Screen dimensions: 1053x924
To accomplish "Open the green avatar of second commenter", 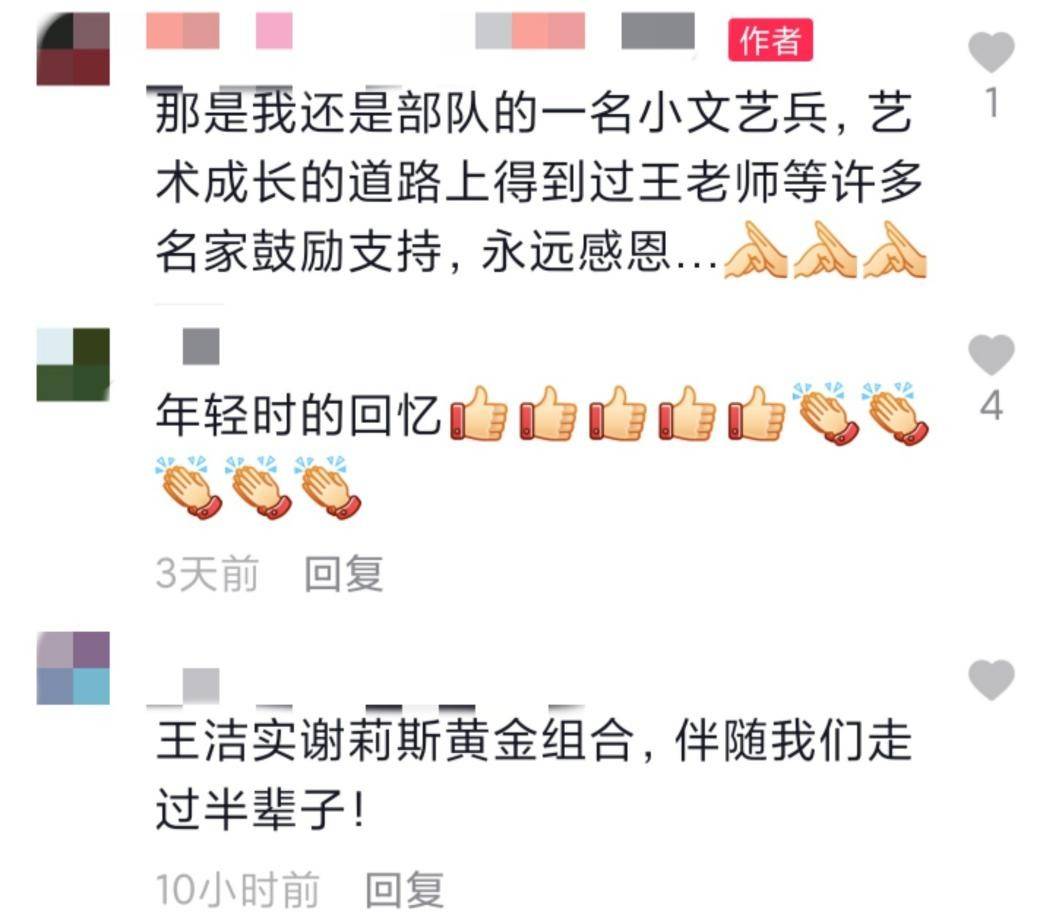I will tap(73, 365).
